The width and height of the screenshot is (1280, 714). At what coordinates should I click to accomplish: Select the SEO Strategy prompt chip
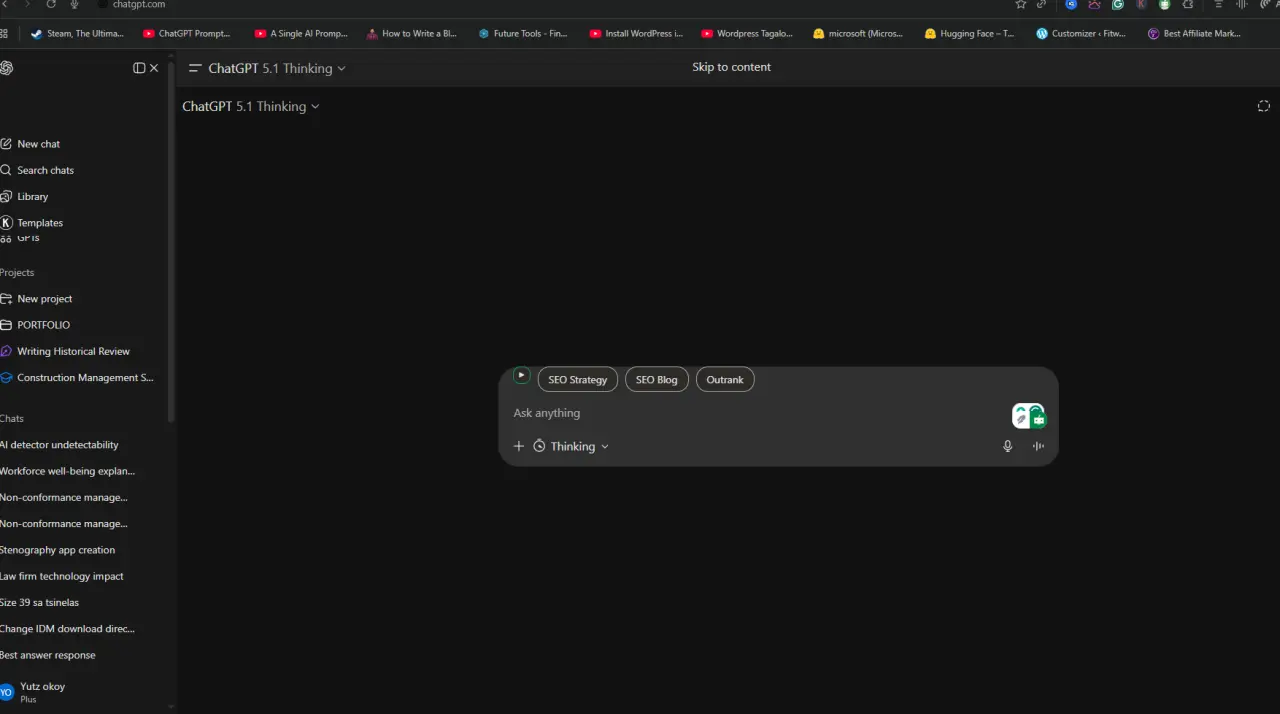point(577,380)
